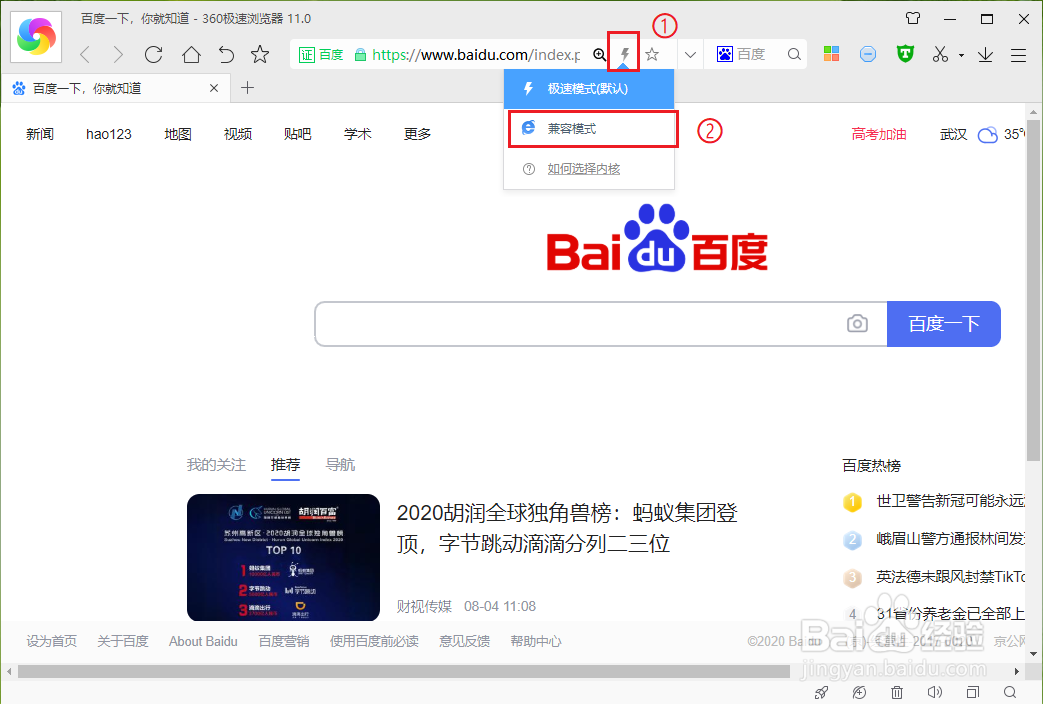1043x704 pixels.
Task: Click the 百度一下 search button
Action: click(944, 324)
